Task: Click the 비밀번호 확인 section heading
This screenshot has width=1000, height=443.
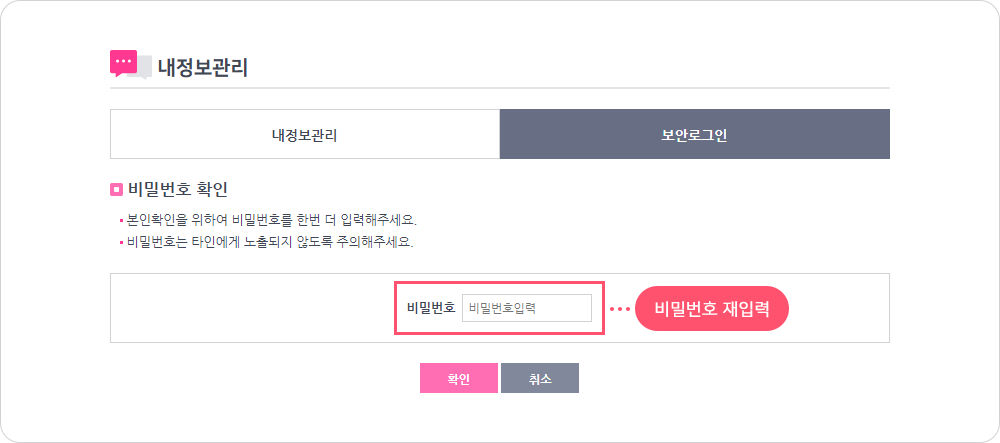Action: pyautogui.click(x=177, y=189)
